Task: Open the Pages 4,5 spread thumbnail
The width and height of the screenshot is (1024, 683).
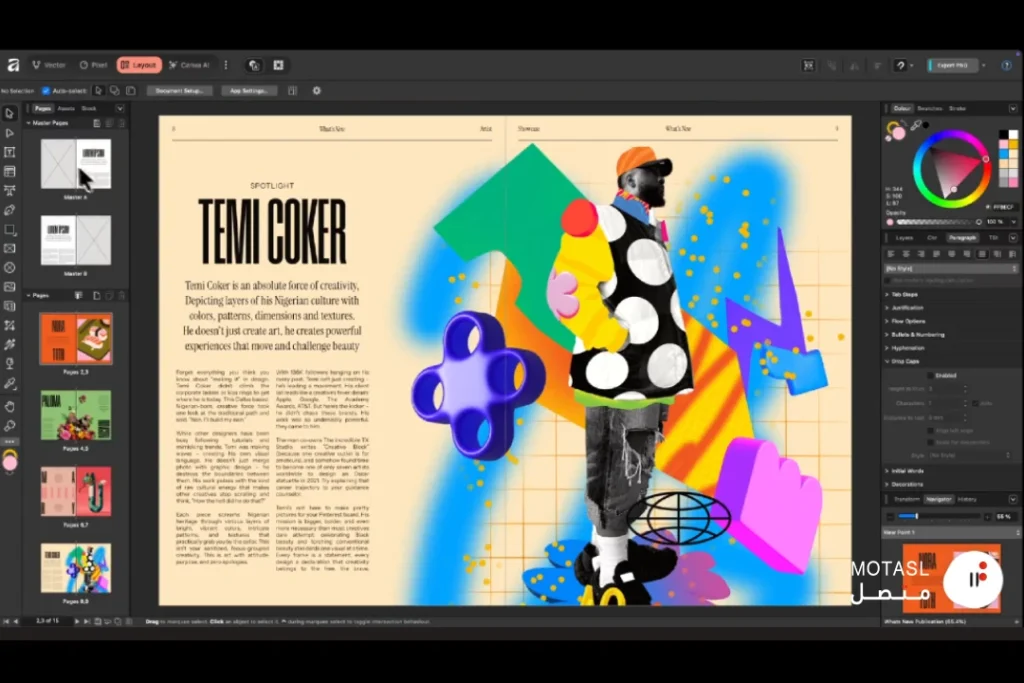Action: pos(76,415)
